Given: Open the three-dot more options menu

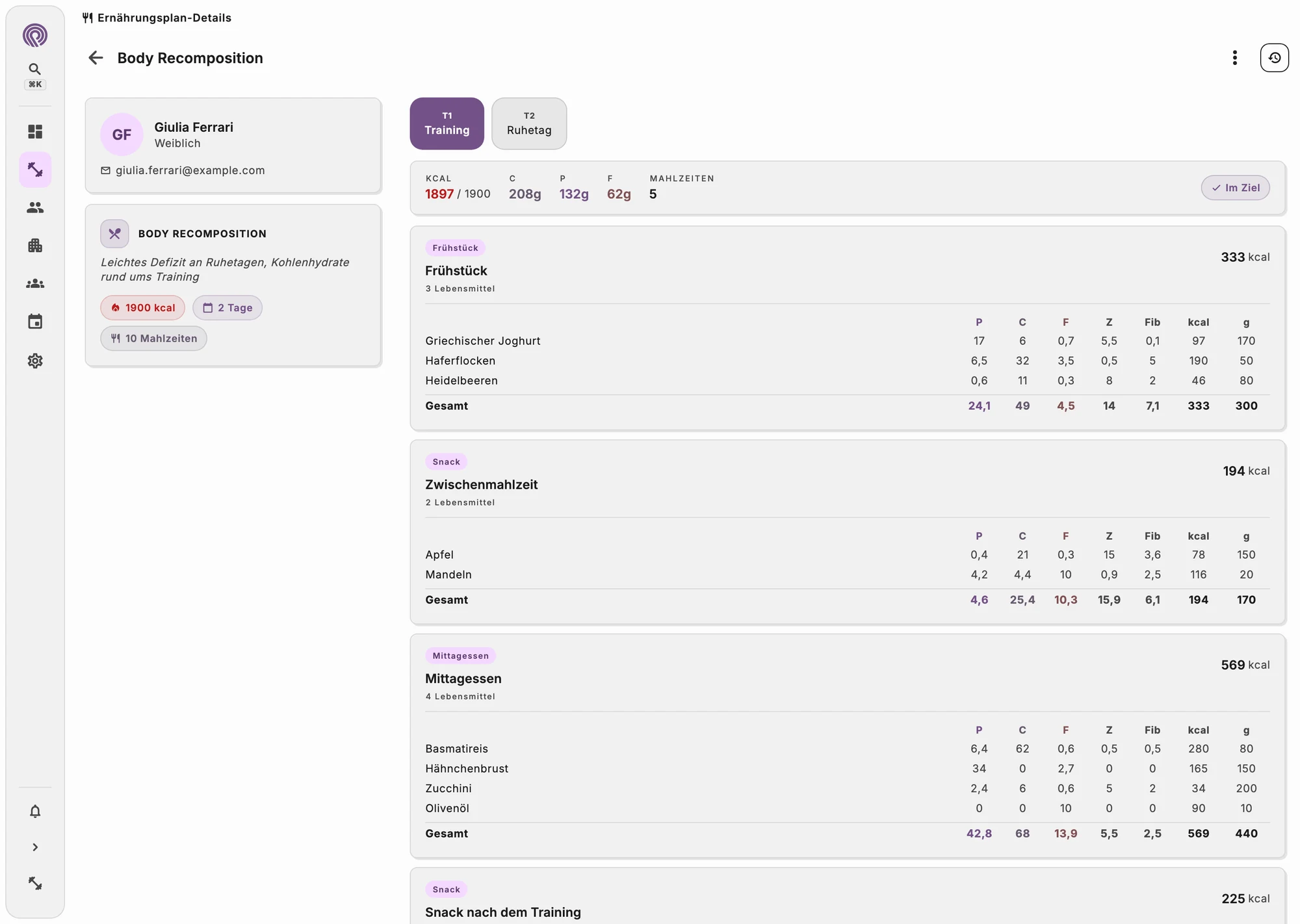Looking at the screenshot, I should click(1234, 58).
